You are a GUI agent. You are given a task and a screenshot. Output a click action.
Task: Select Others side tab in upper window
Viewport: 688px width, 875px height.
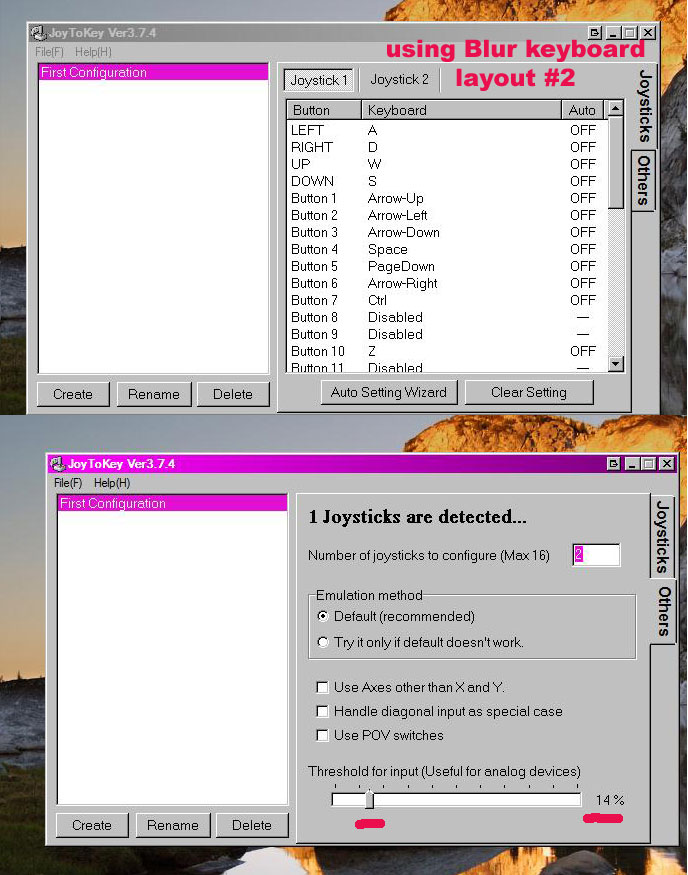[643, 180]
